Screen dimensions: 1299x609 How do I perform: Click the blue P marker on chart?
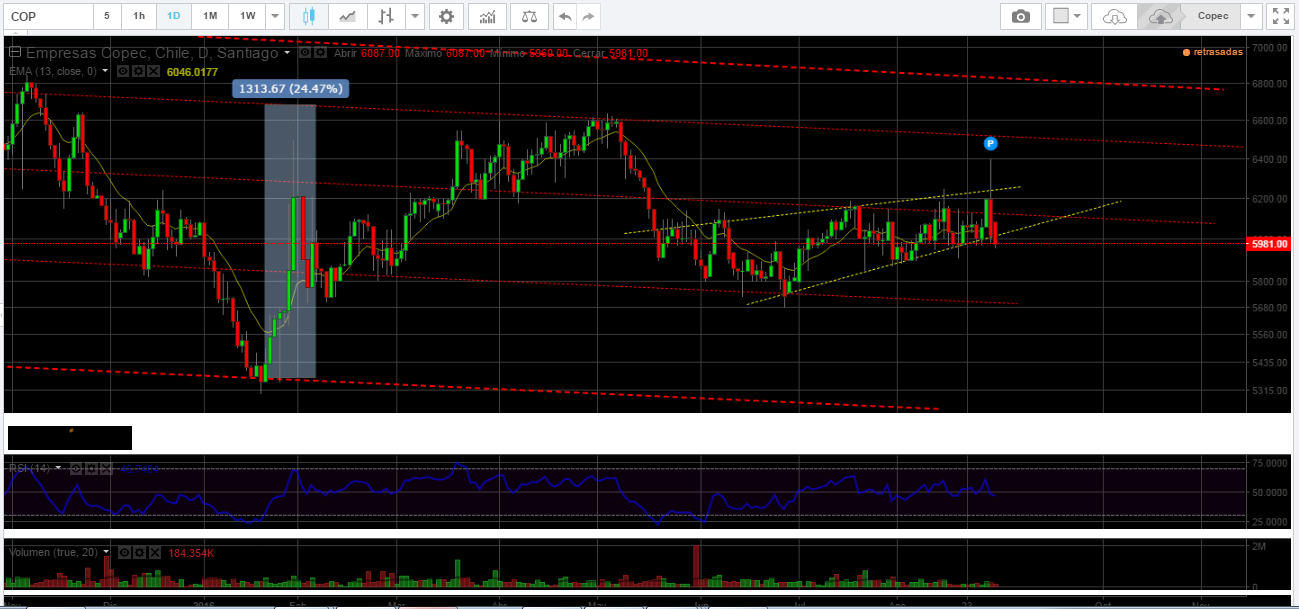(x=990, y=143)
